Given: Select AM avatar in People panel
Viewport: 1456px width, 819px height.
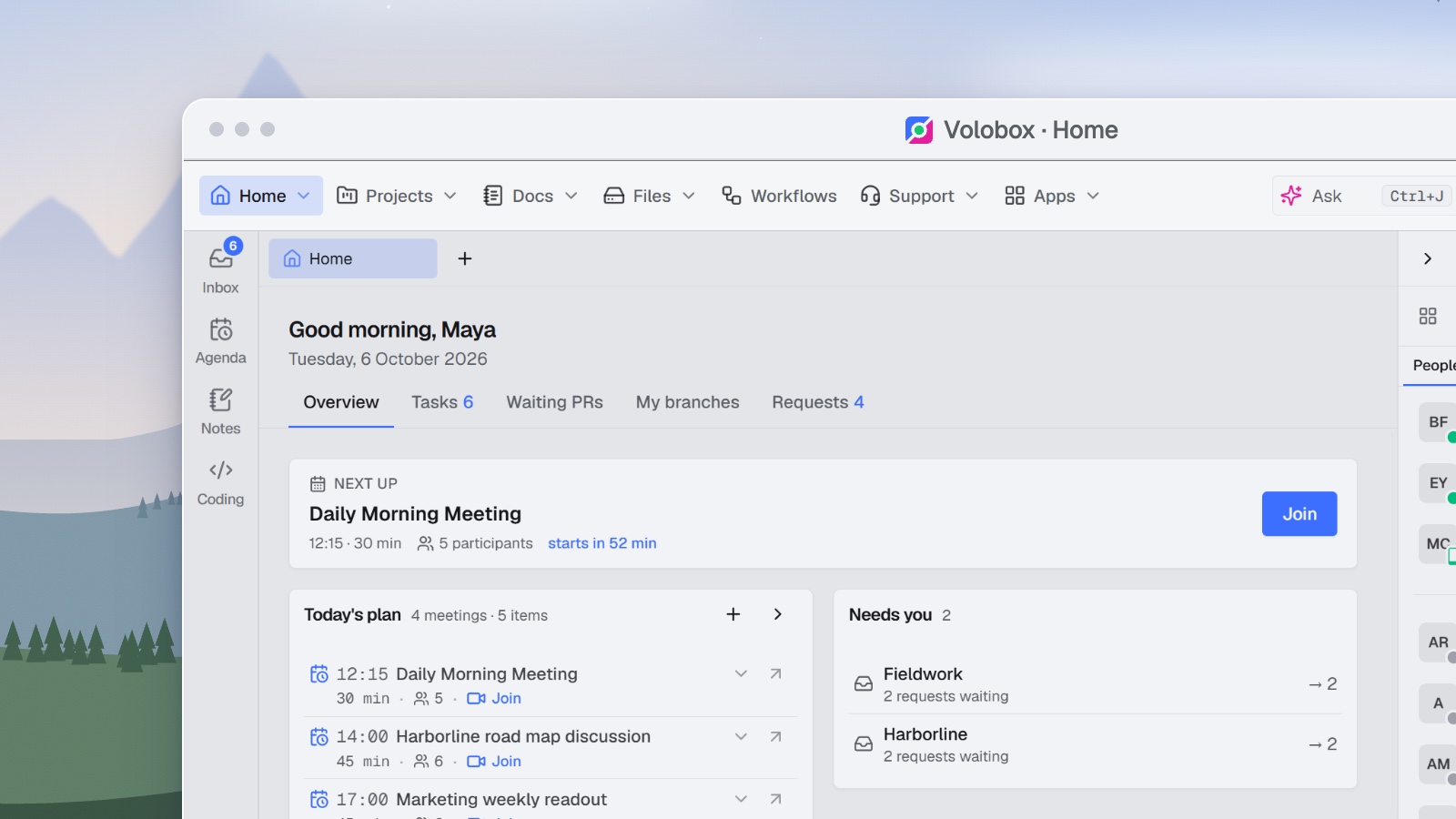Looking at the screenshot, I should tap(1438, 764).
